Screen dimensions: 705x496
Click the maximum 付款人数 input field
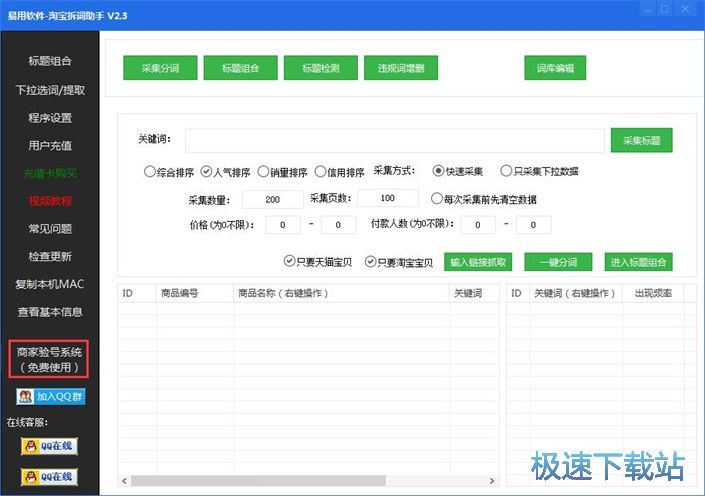tap(533, 225)
